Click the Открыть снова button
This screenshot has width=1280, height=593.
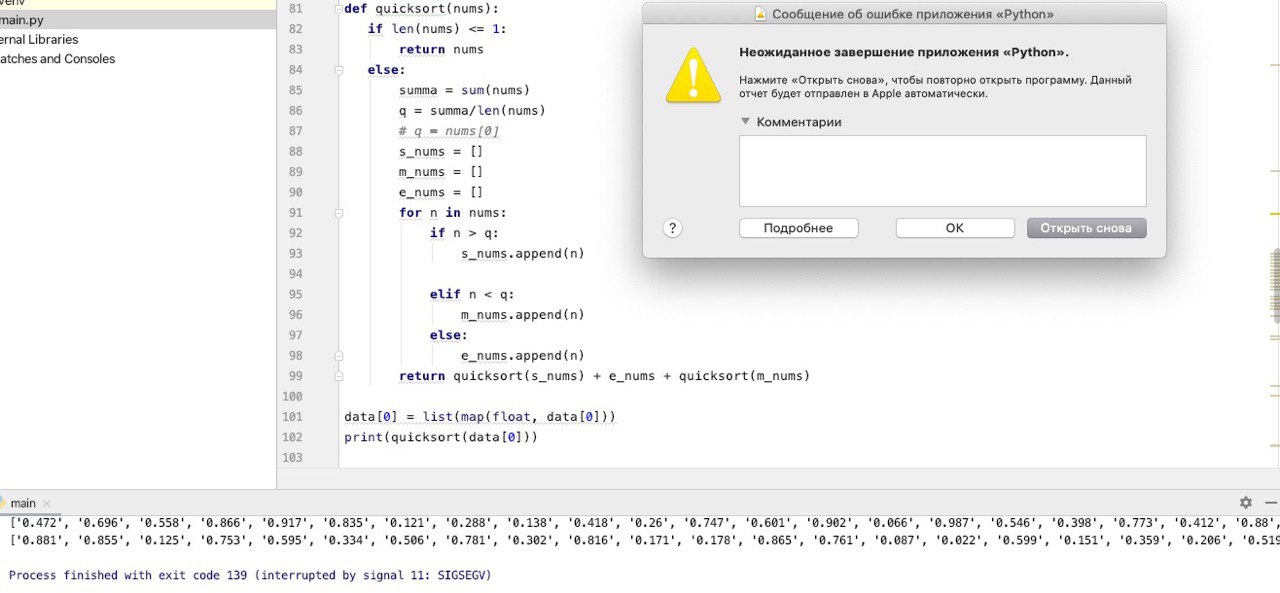1086,228
